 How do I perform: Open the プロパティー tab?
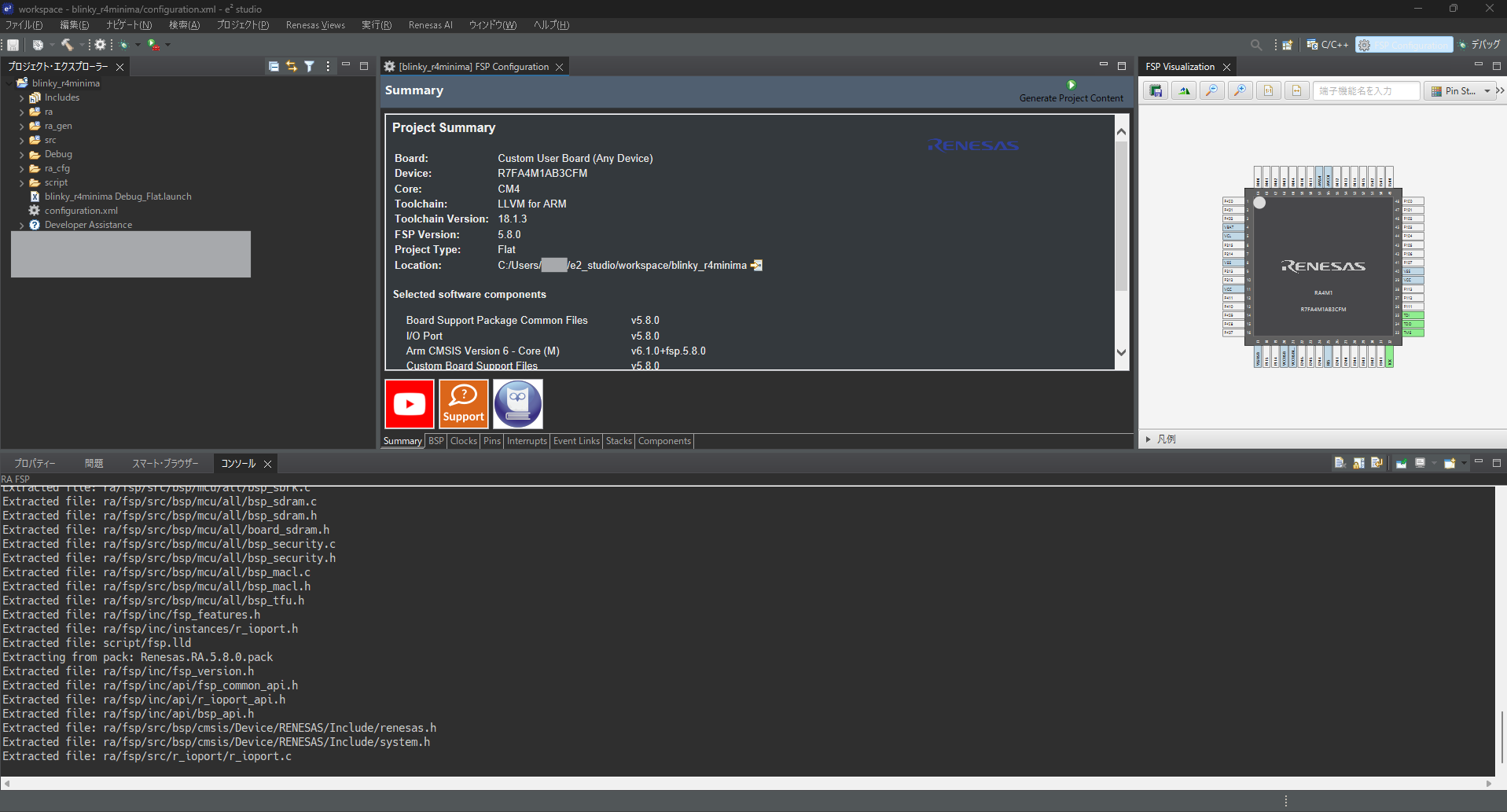(x=35, y=464)
